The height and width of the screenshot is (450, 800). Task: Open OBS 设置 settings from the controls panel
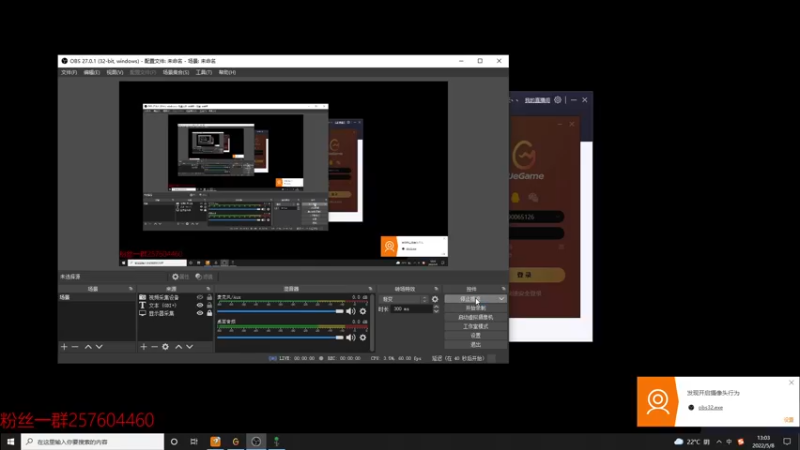476,336
